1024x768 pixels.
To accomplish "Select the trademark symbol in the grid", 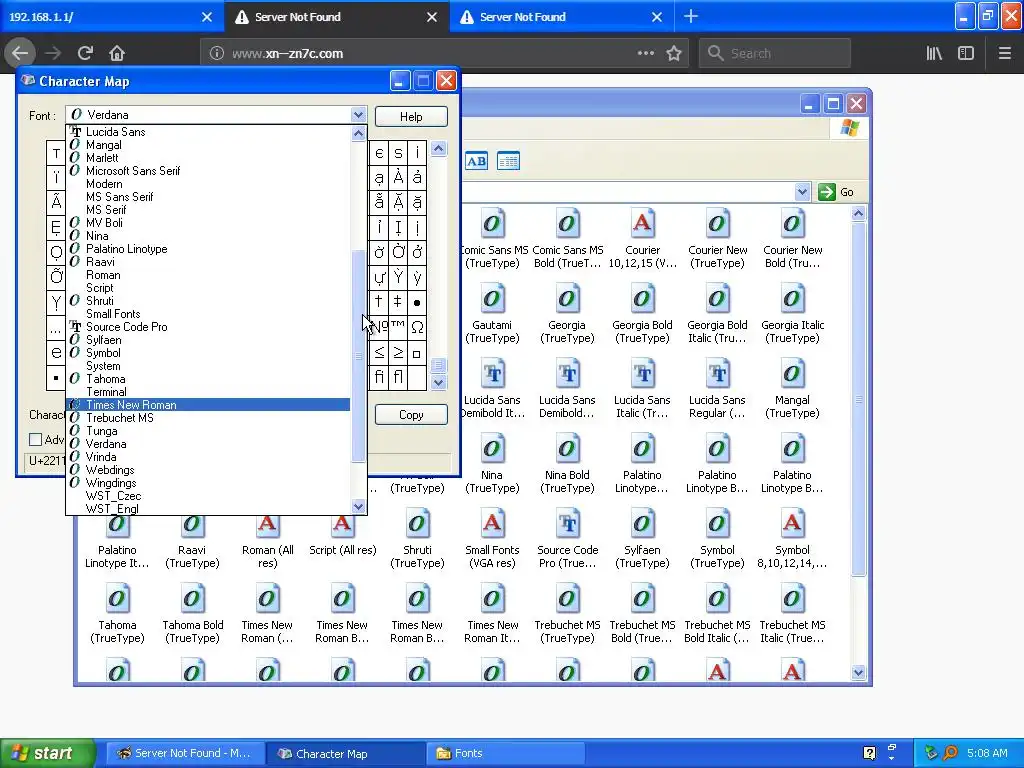I will click(398, 327).
